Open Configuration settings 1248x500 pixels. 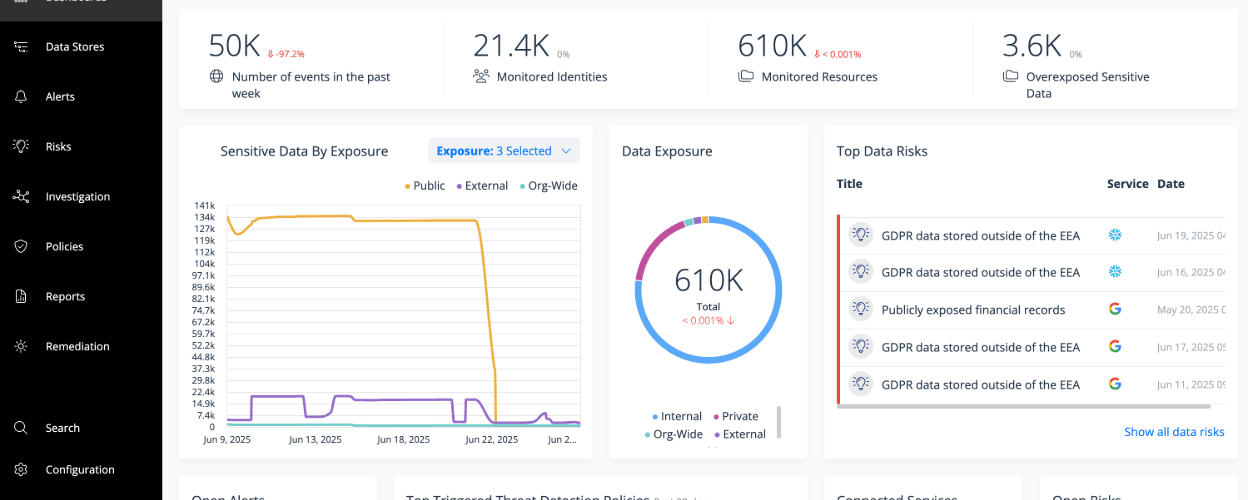[80, 470]
